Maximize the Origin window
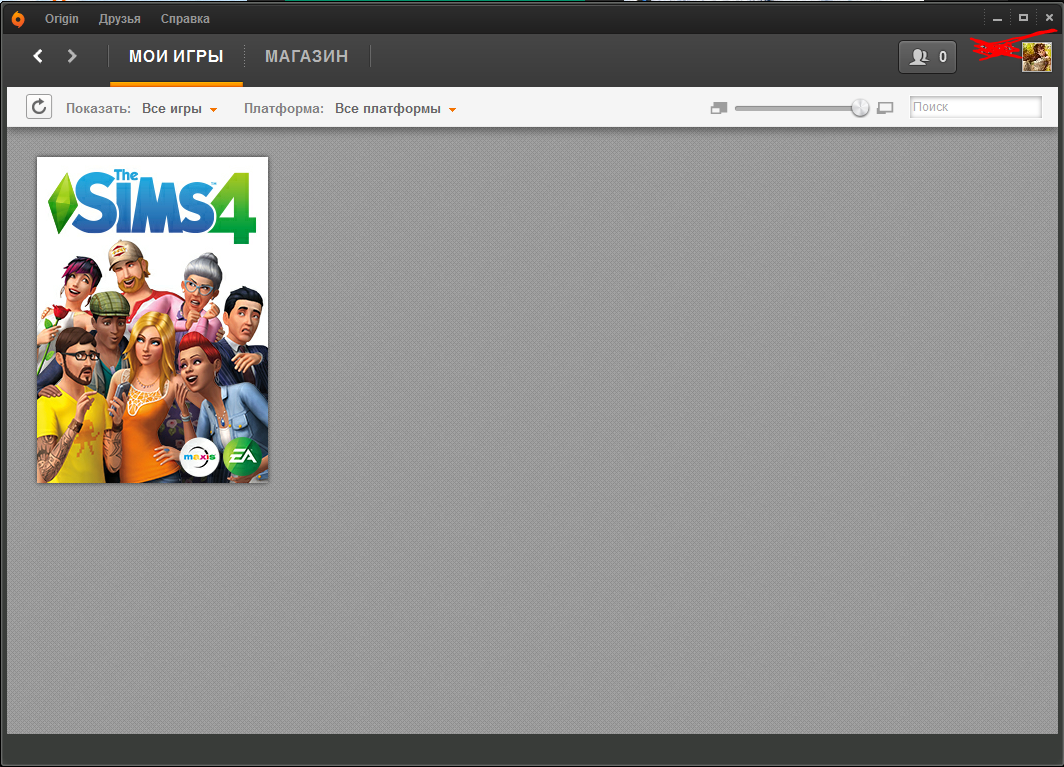 [1023, 18]
